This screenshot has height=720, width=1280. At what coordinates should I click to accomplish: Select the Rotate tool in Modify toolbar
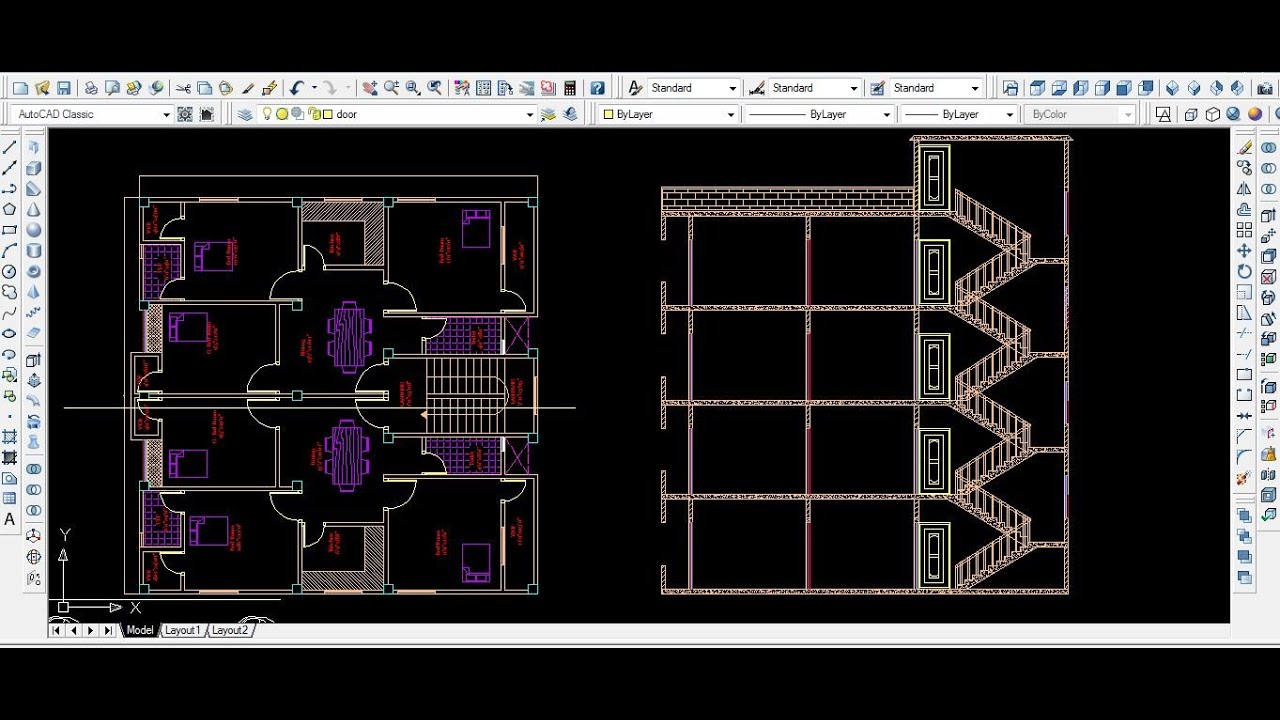[1245, 271]
